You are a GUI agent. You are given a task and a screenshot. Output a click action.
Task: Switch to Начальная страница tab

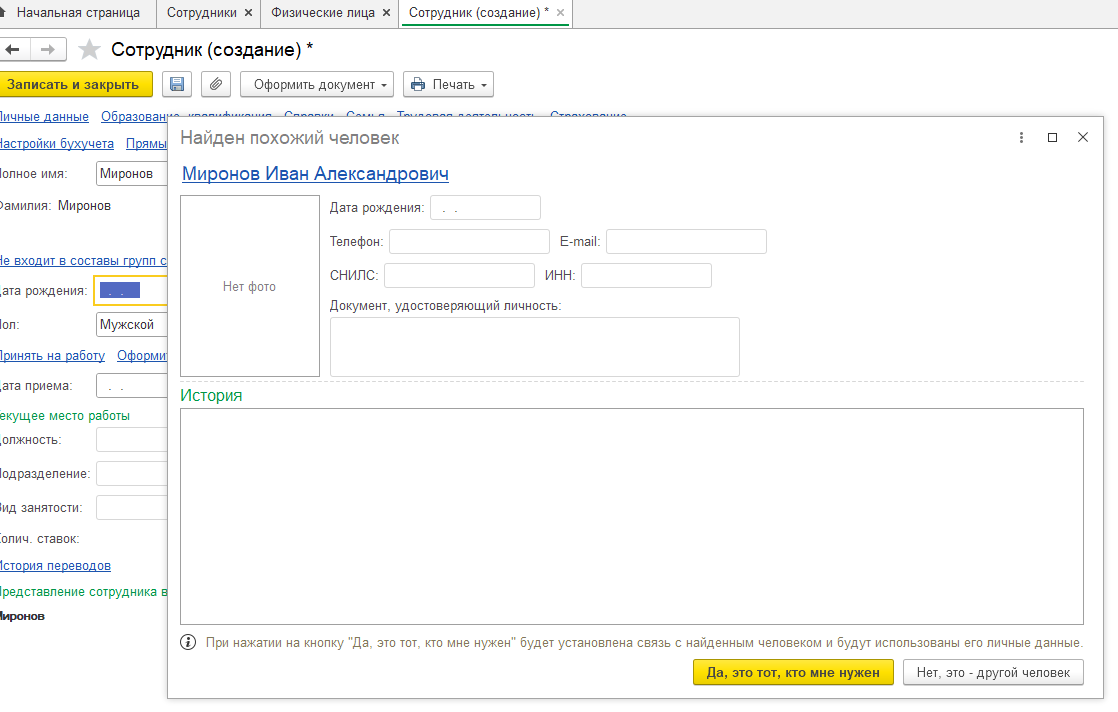[69, 13]
